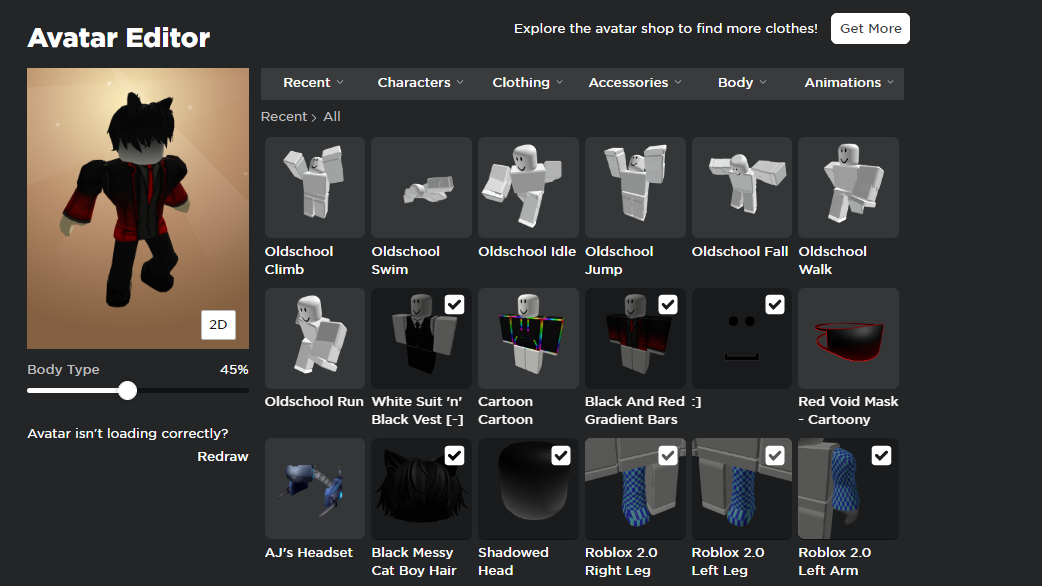Click the Get More button
This screenshot has width=1042, height=586.
[871, 29]
